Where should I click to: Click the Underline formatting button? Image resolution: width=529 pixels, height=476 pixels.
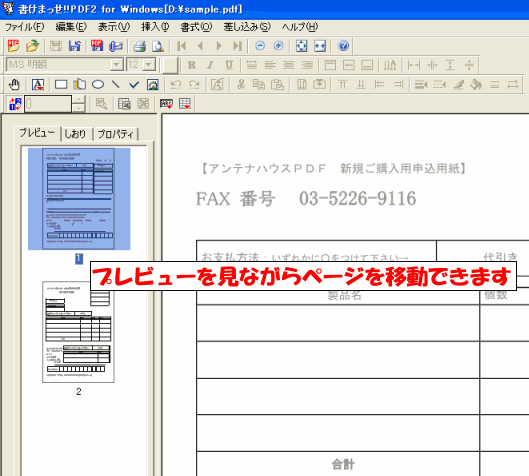pos(229,65)
